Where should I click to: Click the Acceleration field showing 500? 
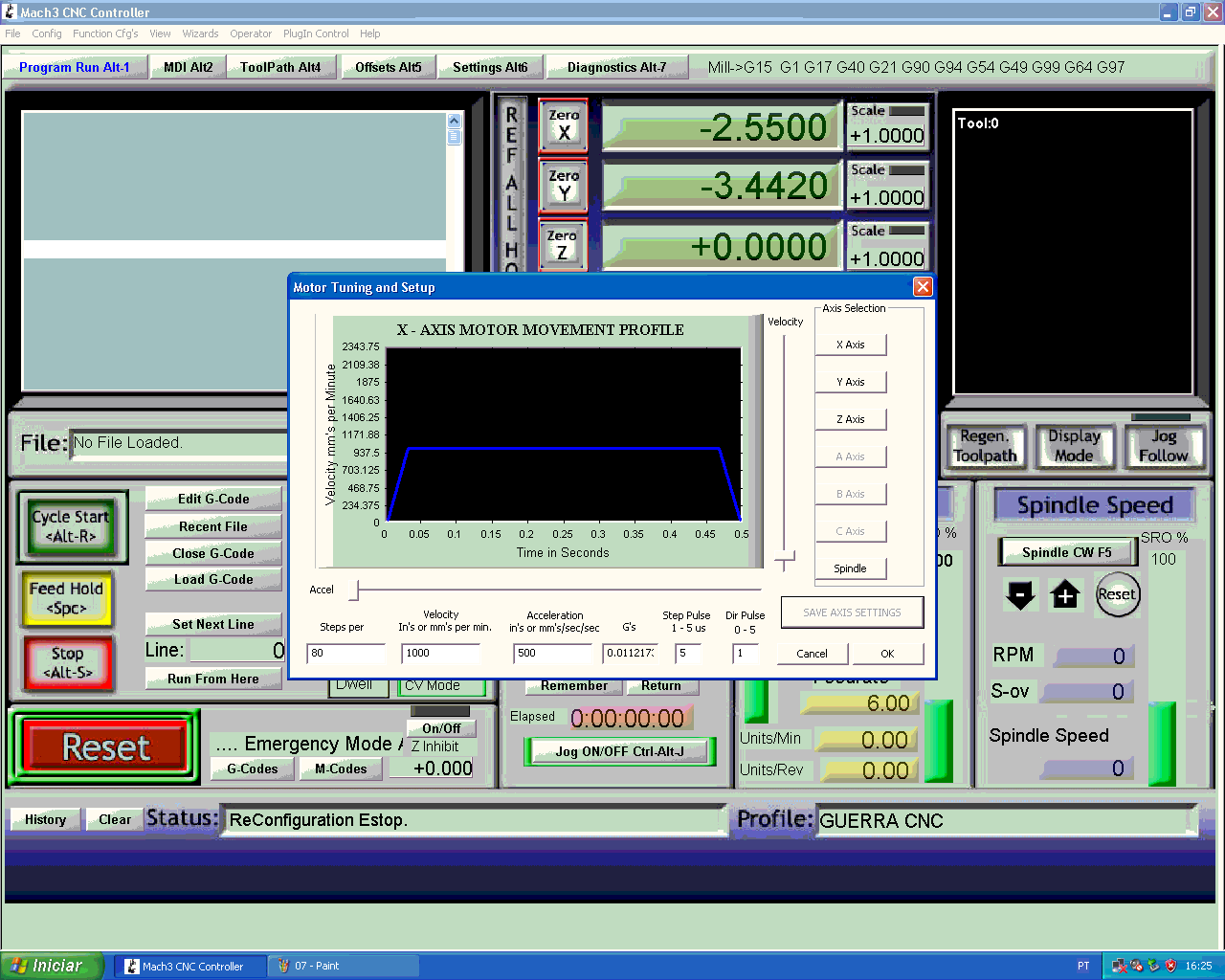553,653
